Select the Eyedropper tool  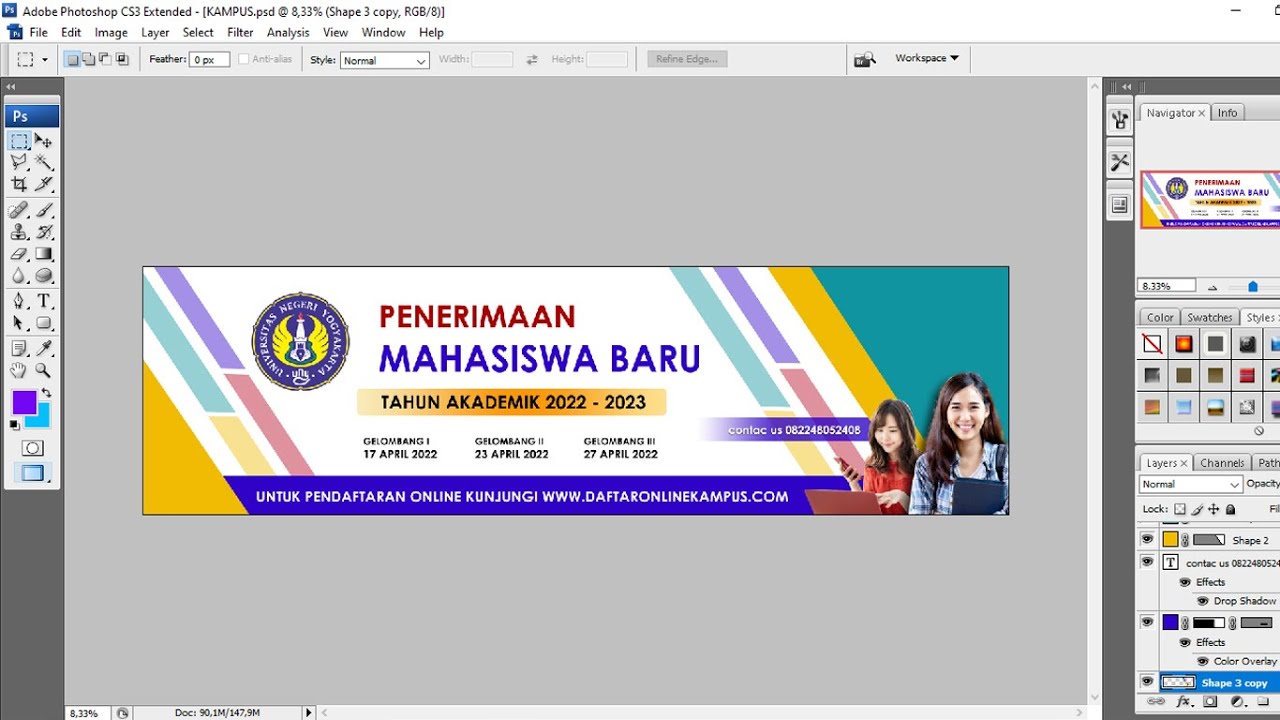[44, 348]
